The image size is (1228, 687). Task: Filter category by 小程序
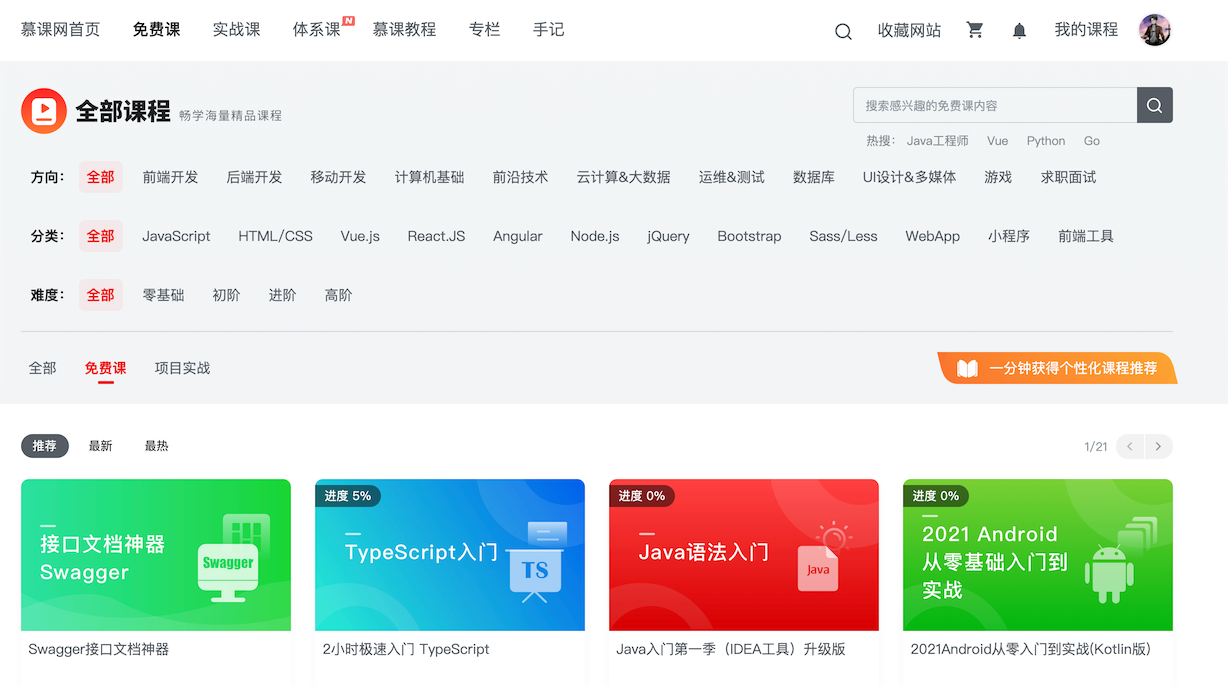[1009, 236]
